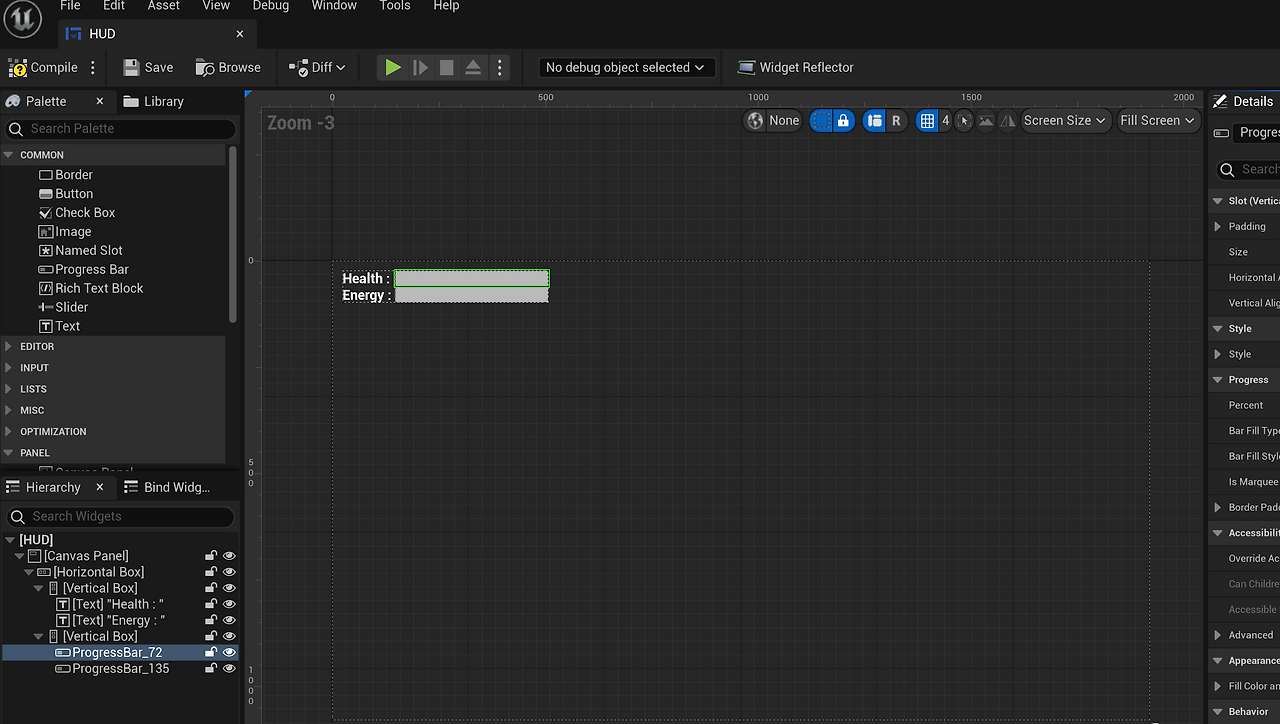Open the Fill Screen dropdown
This screenshot has width=1280, height=724.
[1157, 120]
